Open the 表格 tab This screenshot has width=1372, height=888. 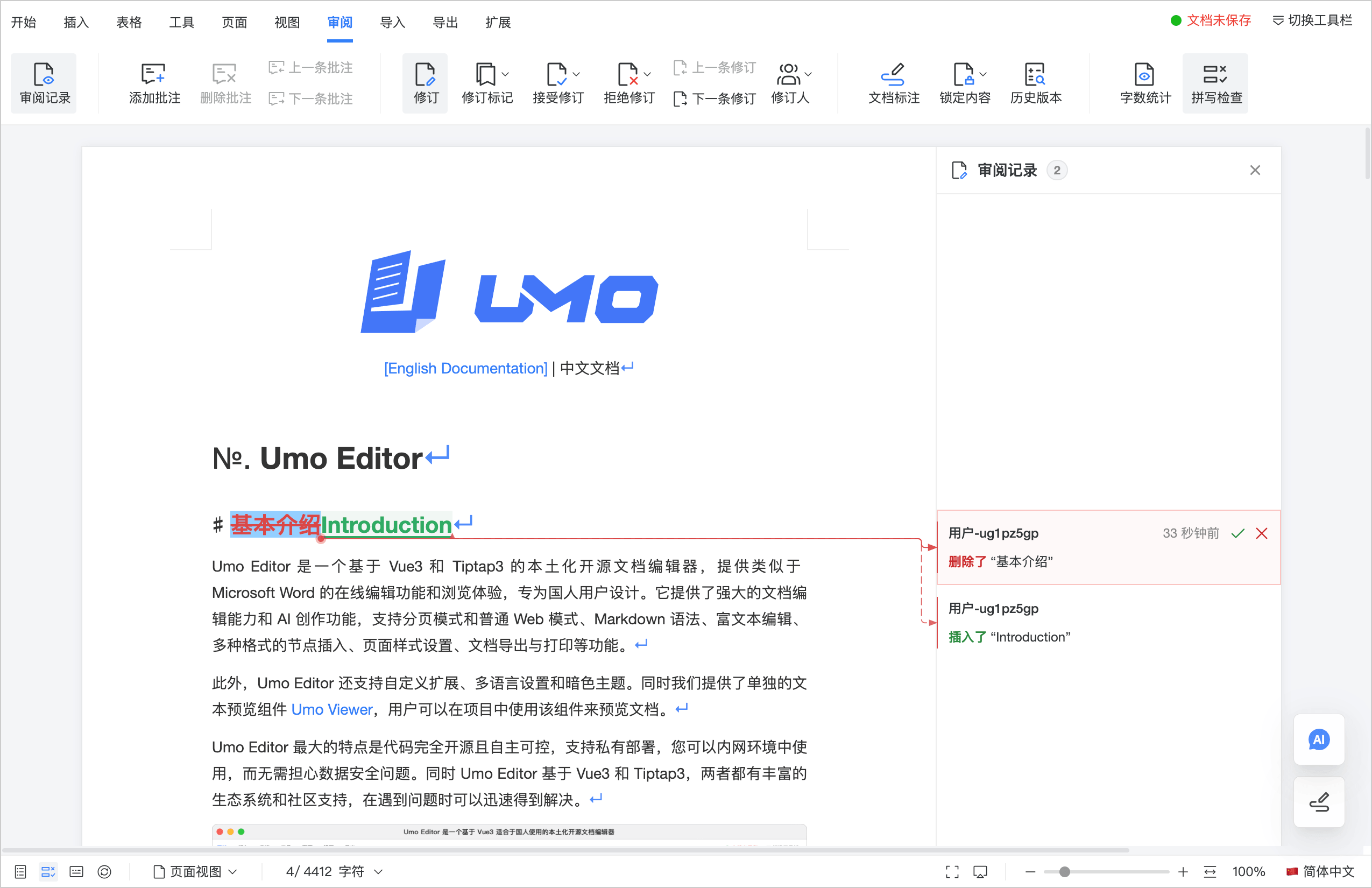[x=129, y=23]
